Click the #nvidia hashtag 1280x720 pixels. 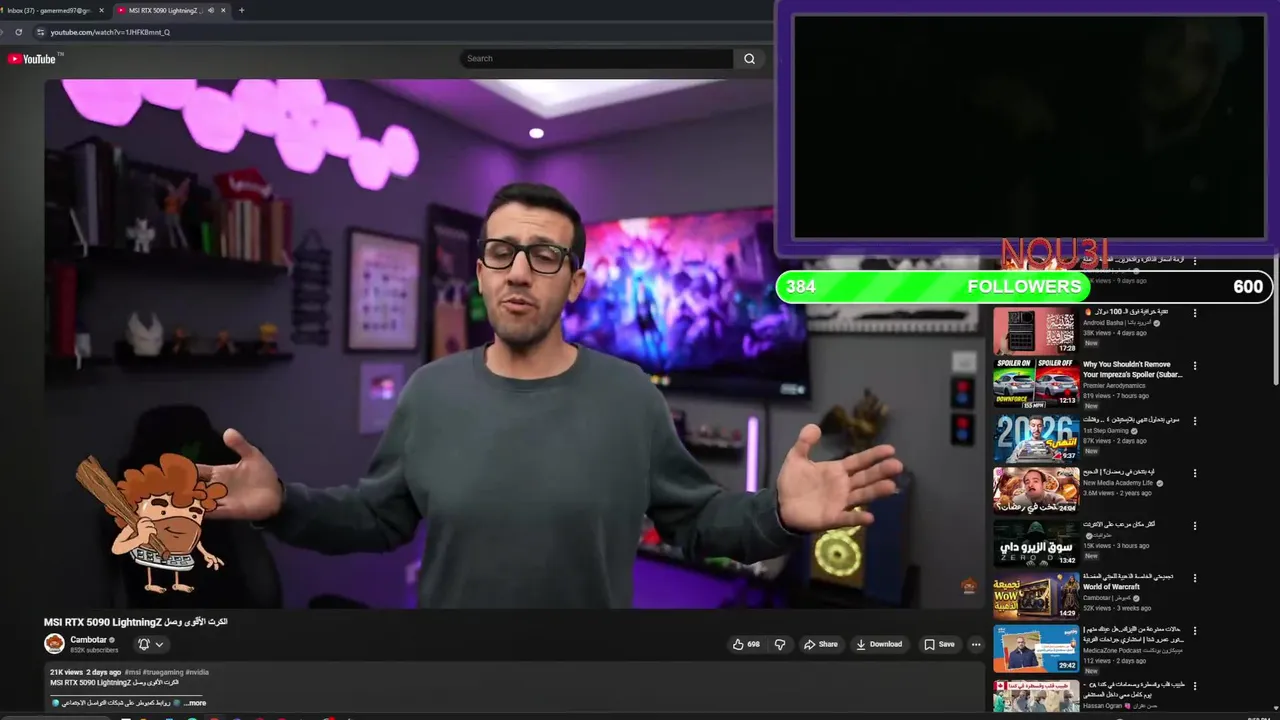[197, 672]
